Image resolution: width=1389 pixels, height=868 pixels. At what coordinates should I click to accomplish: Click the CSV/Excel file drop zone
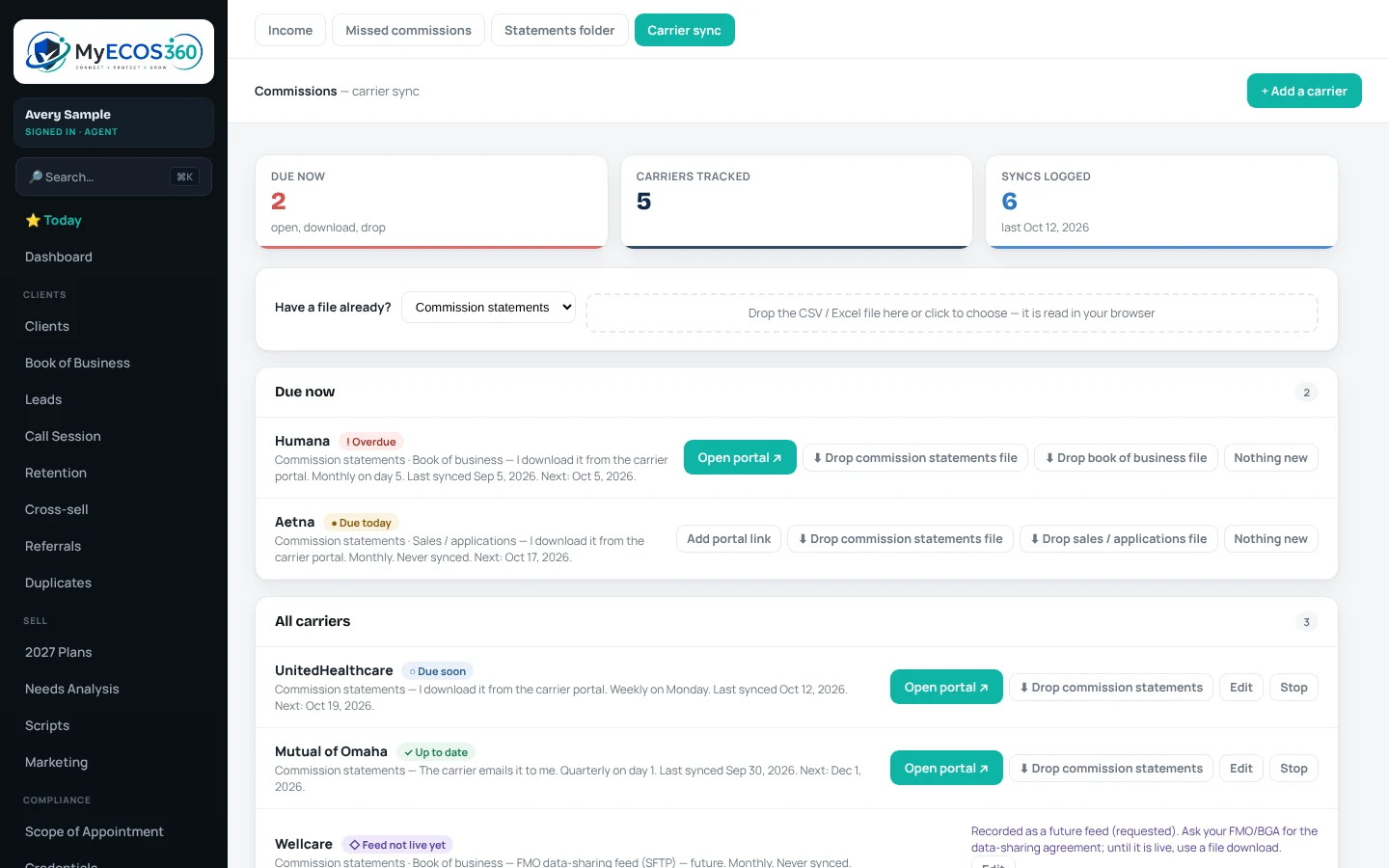click(951, 313)
